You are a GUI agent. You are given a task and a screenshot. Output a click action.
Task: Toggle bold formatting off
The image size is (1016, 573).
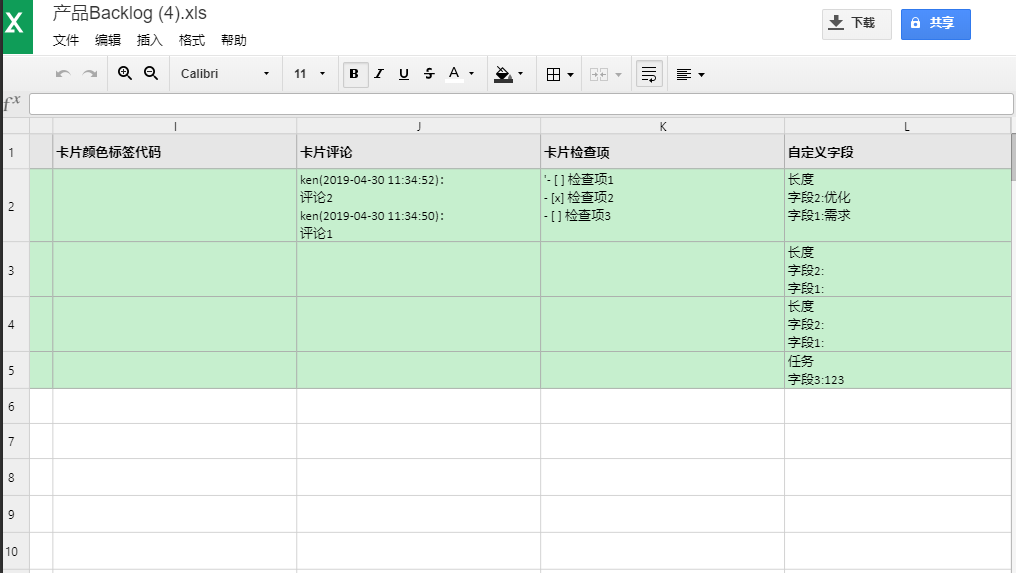click(x=355, y=74)
